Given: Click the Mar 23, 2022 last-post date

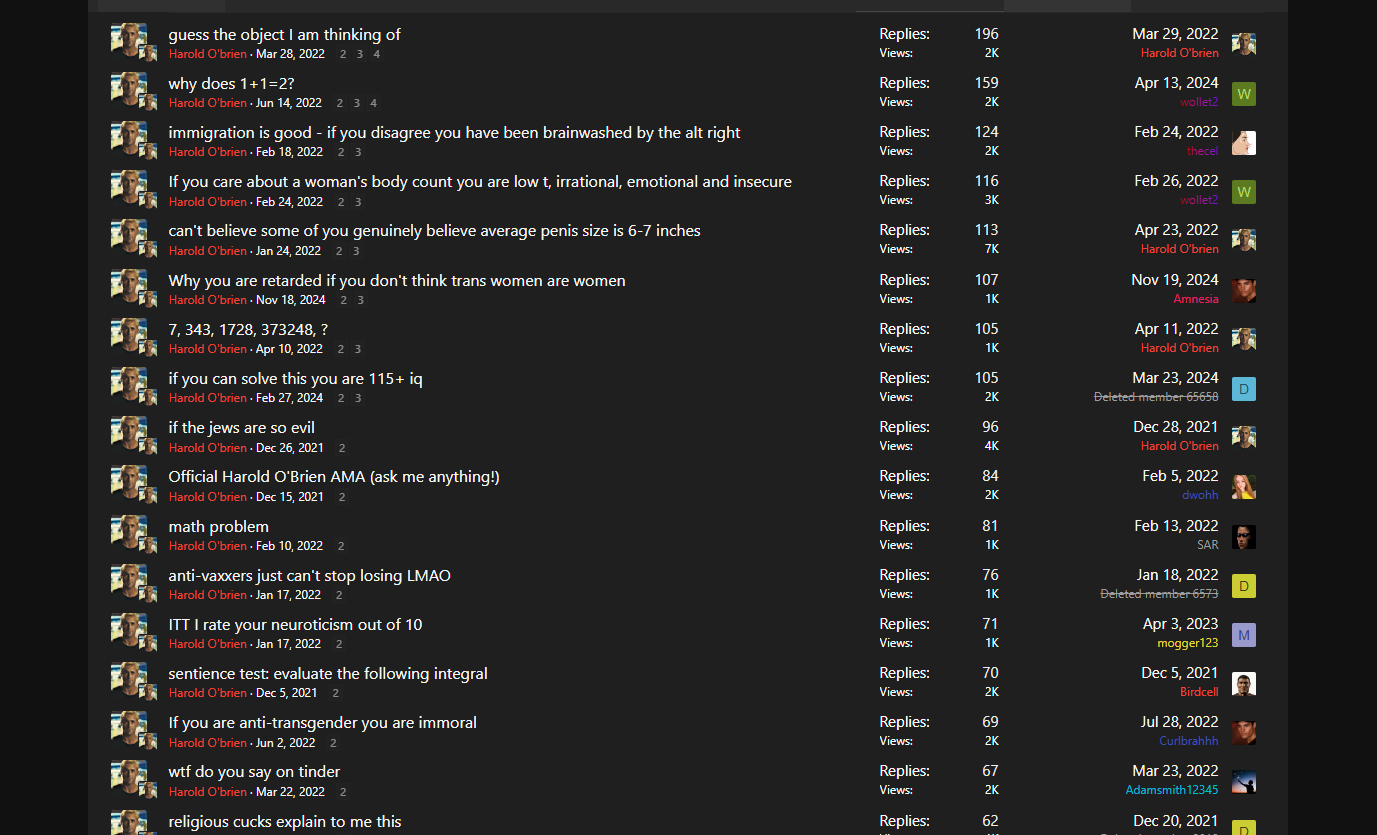Looking at the screenshot, I should point(1175,771).
